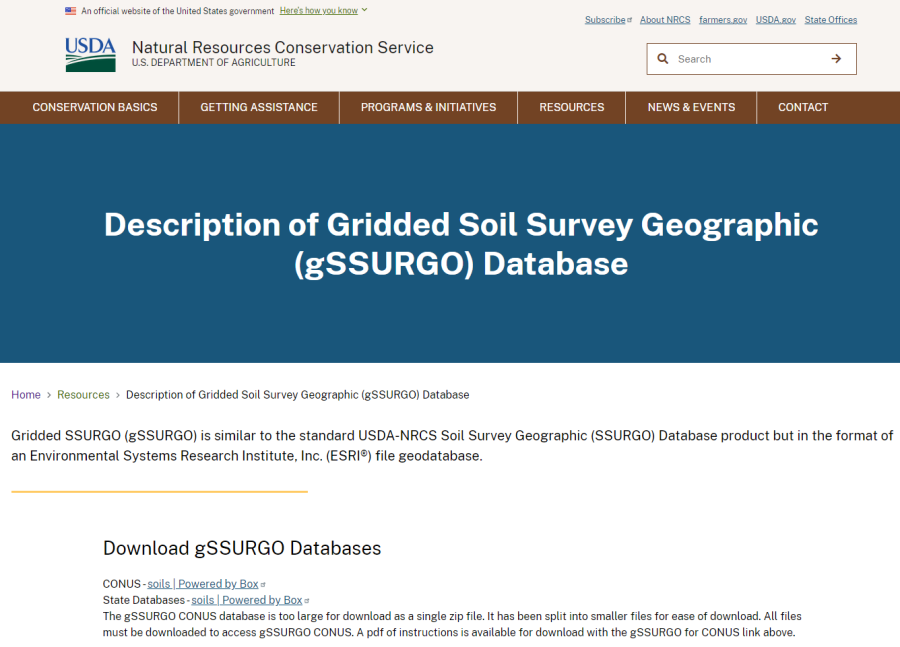The width and height of the screenshot is (900, 647).
Task: Go to the Contact page
Action: coord(803,107)
